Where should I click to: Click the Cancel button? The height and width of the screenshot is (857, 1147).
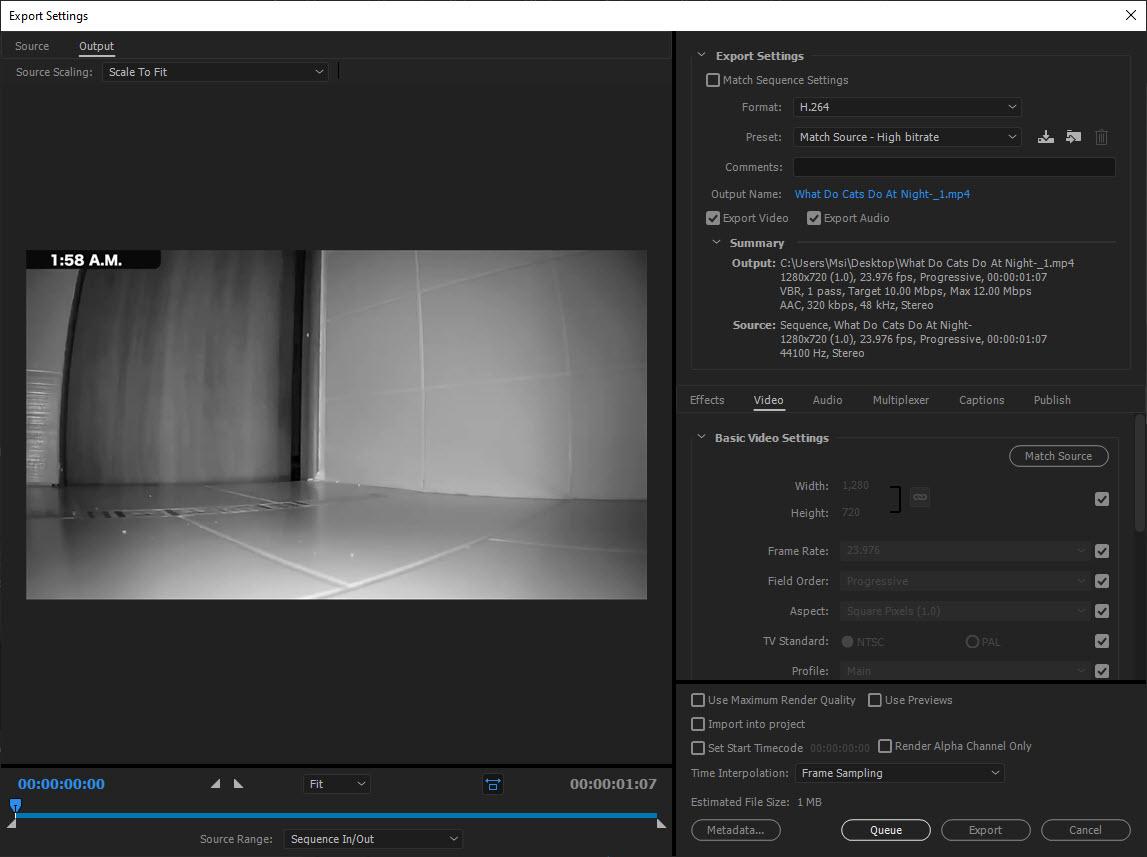(1086, 830)
